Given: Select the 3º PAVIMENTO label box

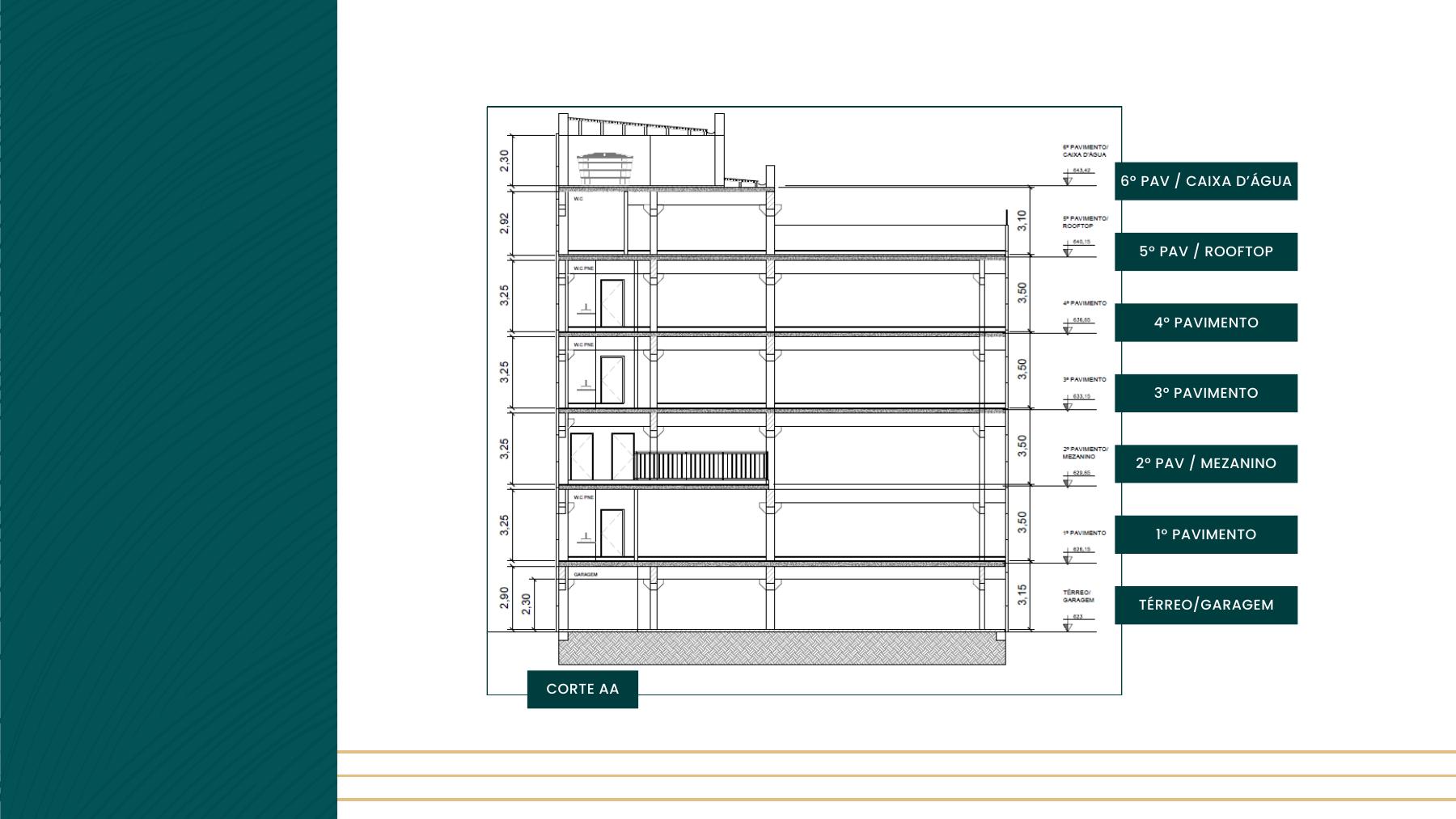Looking at the screenshot, I should pyautogui.click(x=1205, y=393).
